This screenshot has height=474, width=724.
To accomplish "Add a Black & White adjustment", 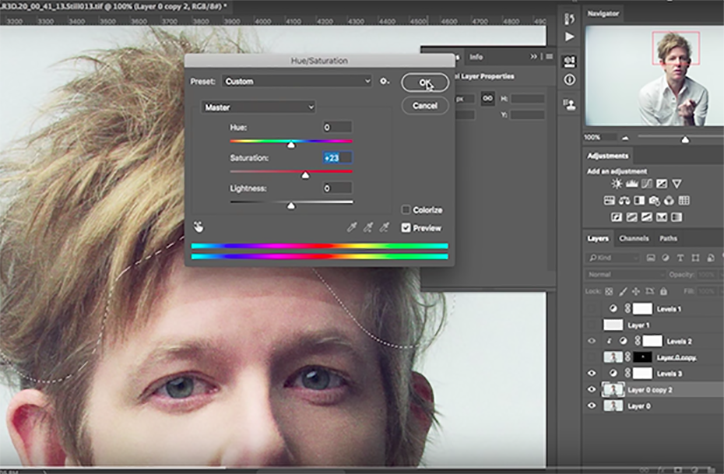I will (639, 200).
